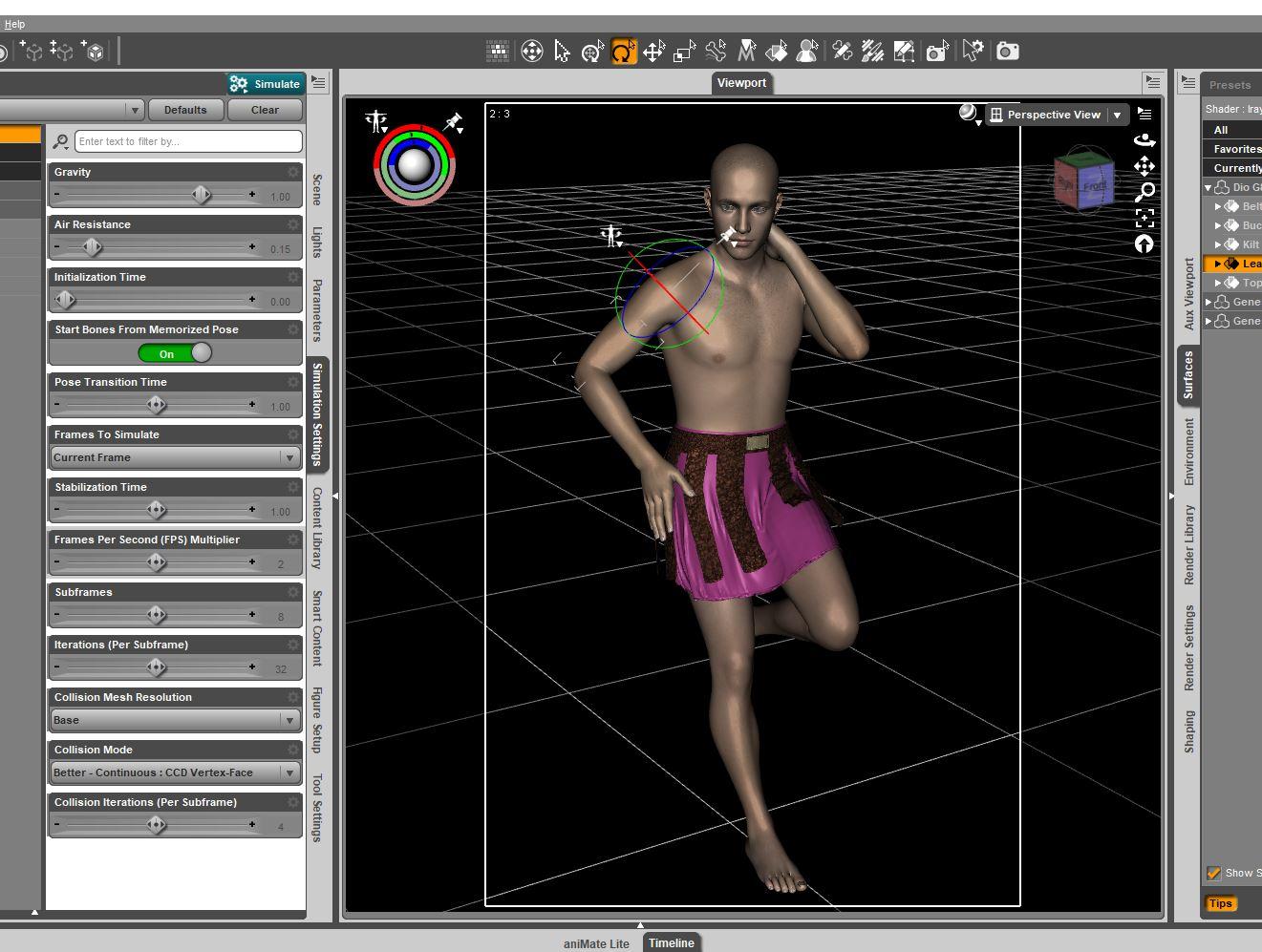1262x952 pixels.
Task: Expand the Belt surface tree item
Action: coord(1218,206)
